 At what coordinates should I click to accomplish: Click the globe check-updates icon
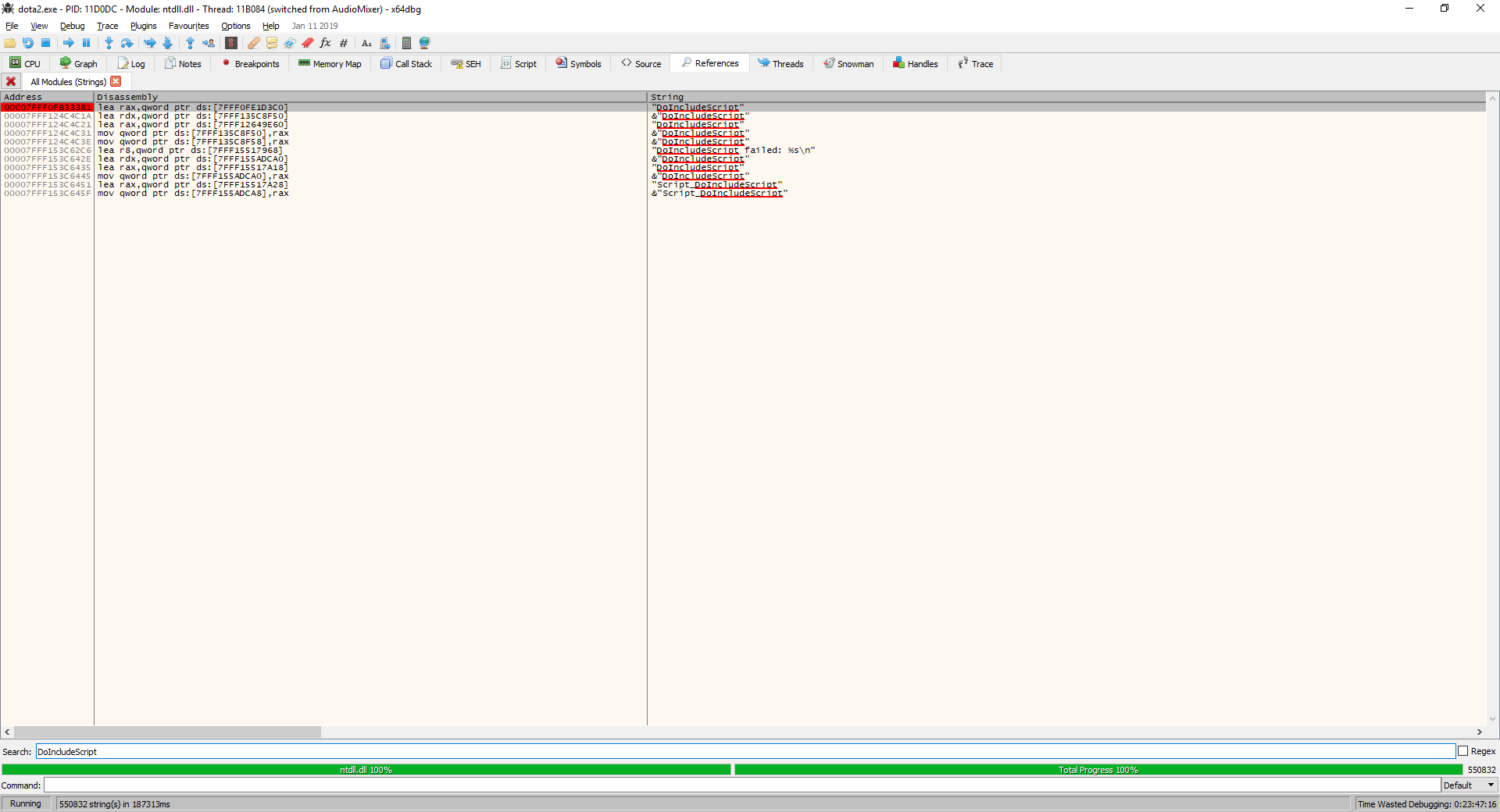425,43
